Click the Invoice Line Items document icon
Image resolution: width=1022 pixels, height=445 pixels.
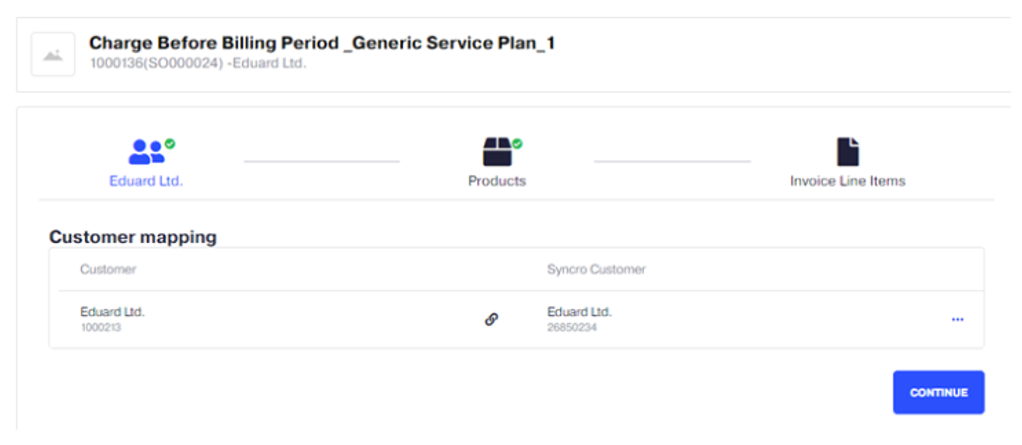click(847, 152)
